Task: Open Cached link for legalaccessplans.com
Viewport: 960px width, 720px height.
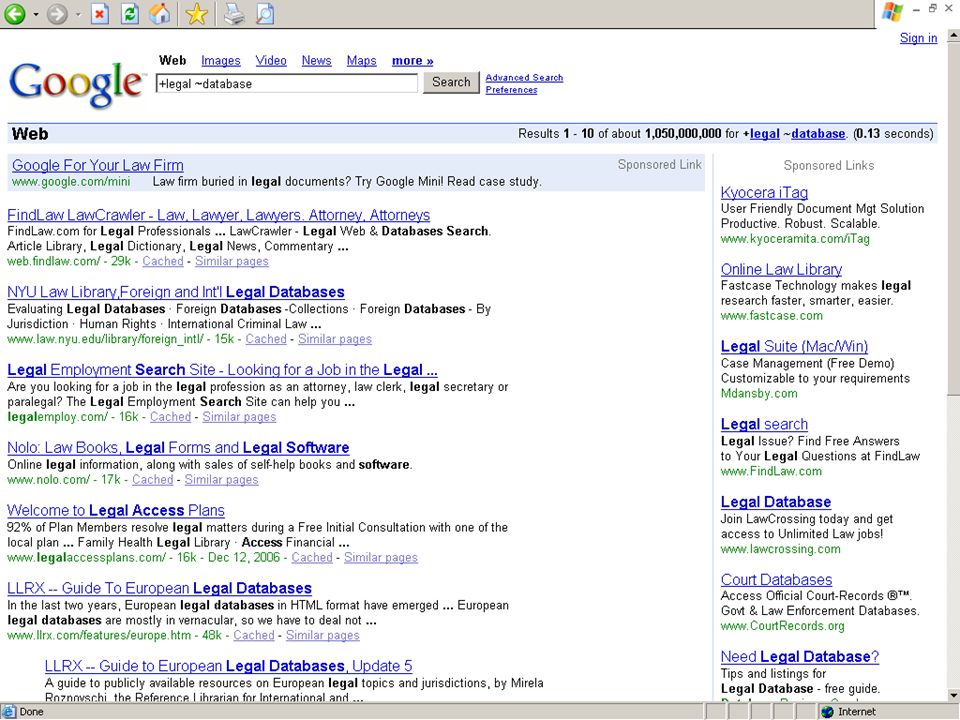Action: pos(312,557)
